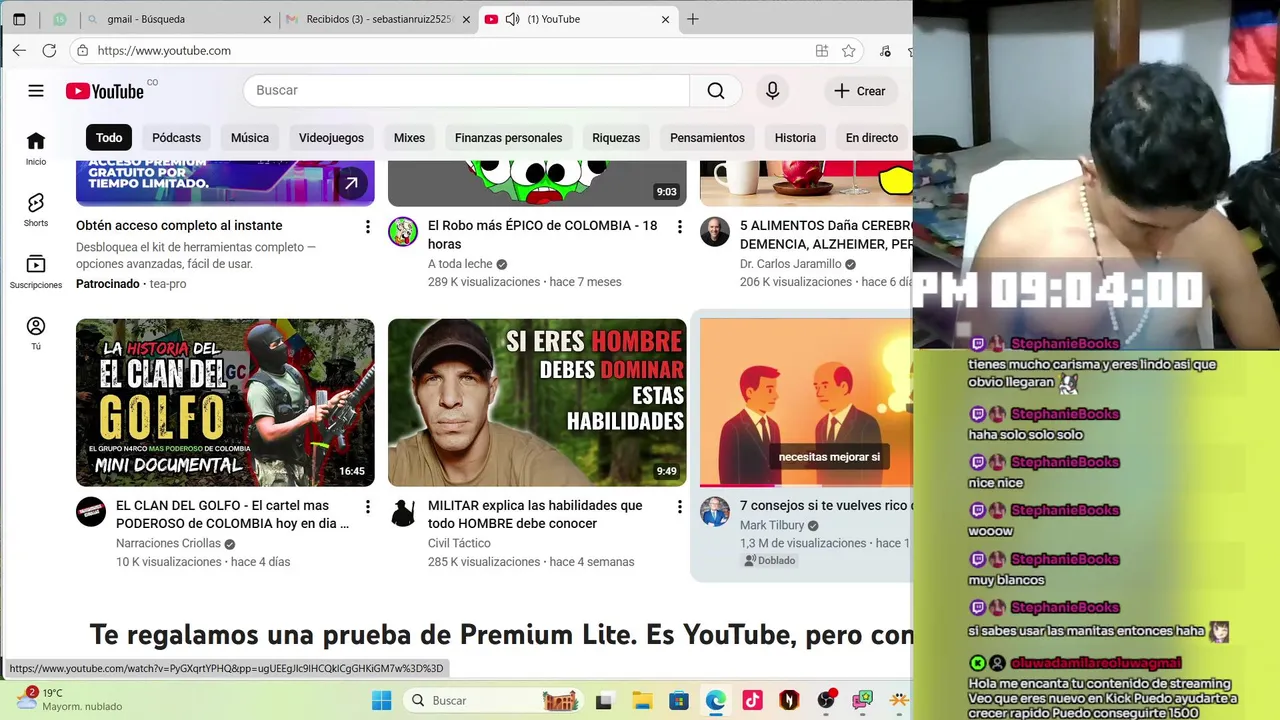Open OBS Studio from the taskbar

click(827, 700)
